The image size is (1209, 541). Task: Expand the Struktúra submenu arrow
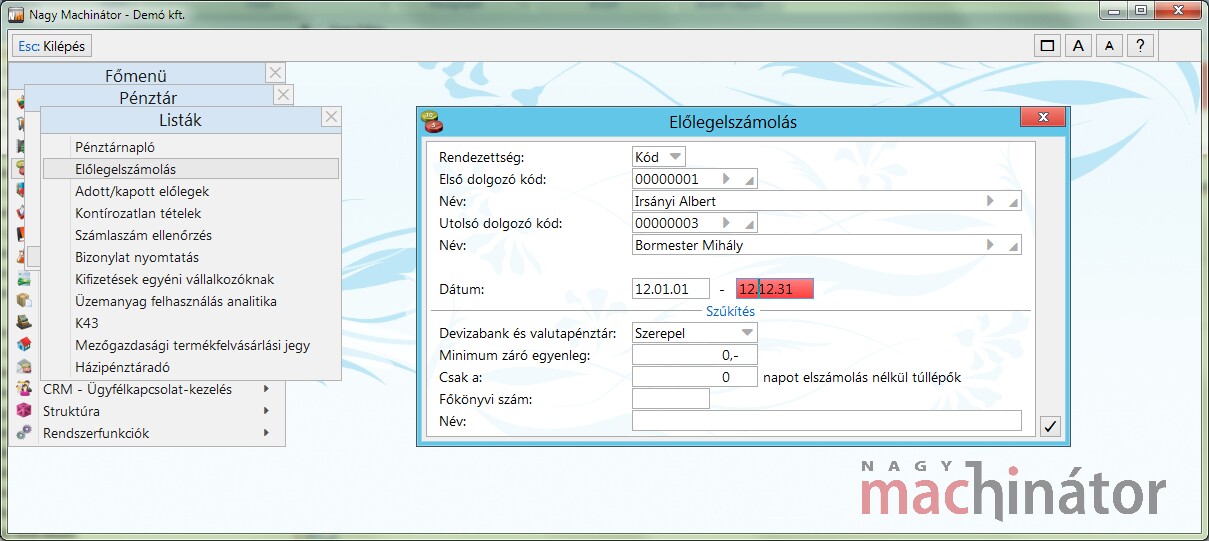click(266, 411)
